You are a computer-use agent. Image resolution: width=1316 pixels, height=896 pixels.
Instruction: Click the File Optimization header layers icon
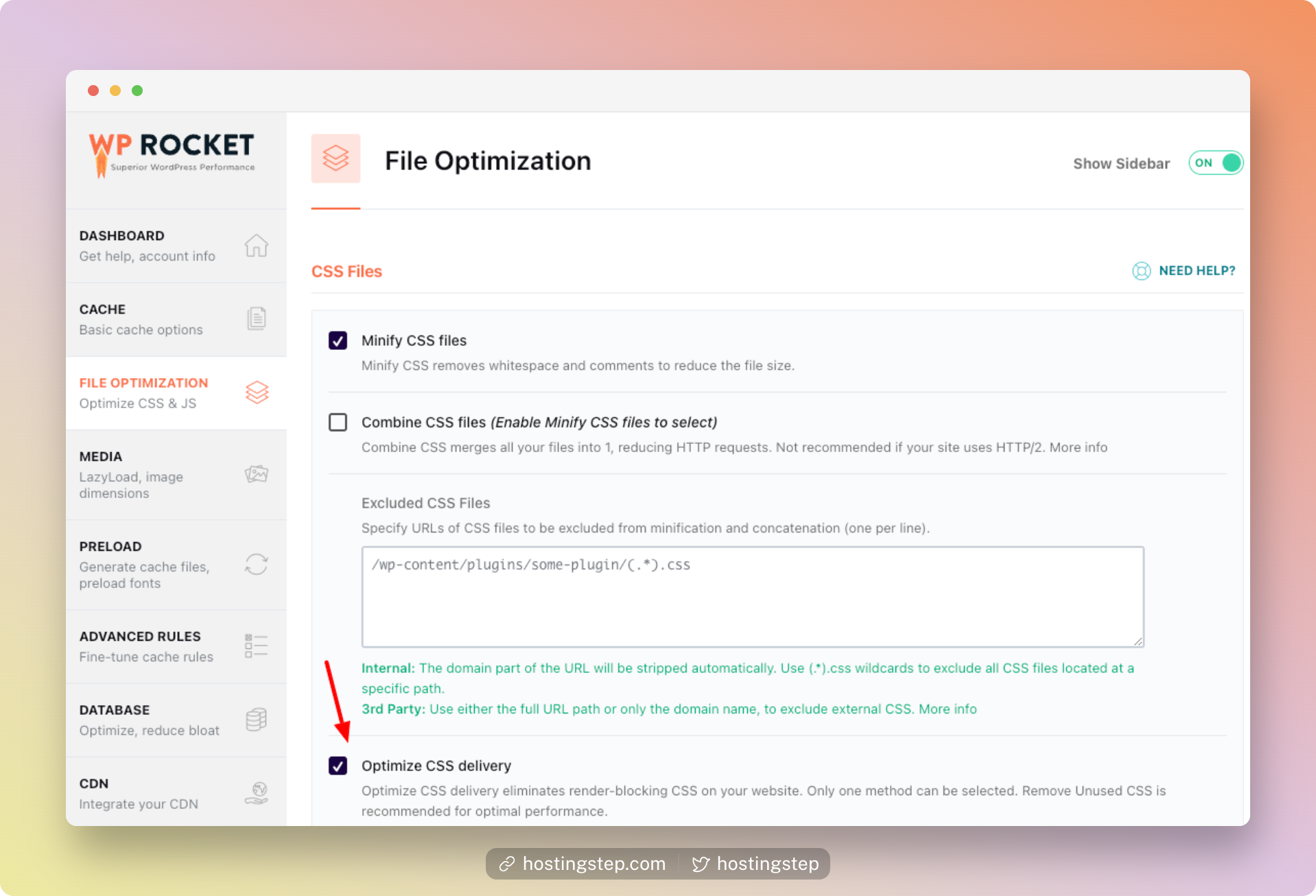pos(336,158)
